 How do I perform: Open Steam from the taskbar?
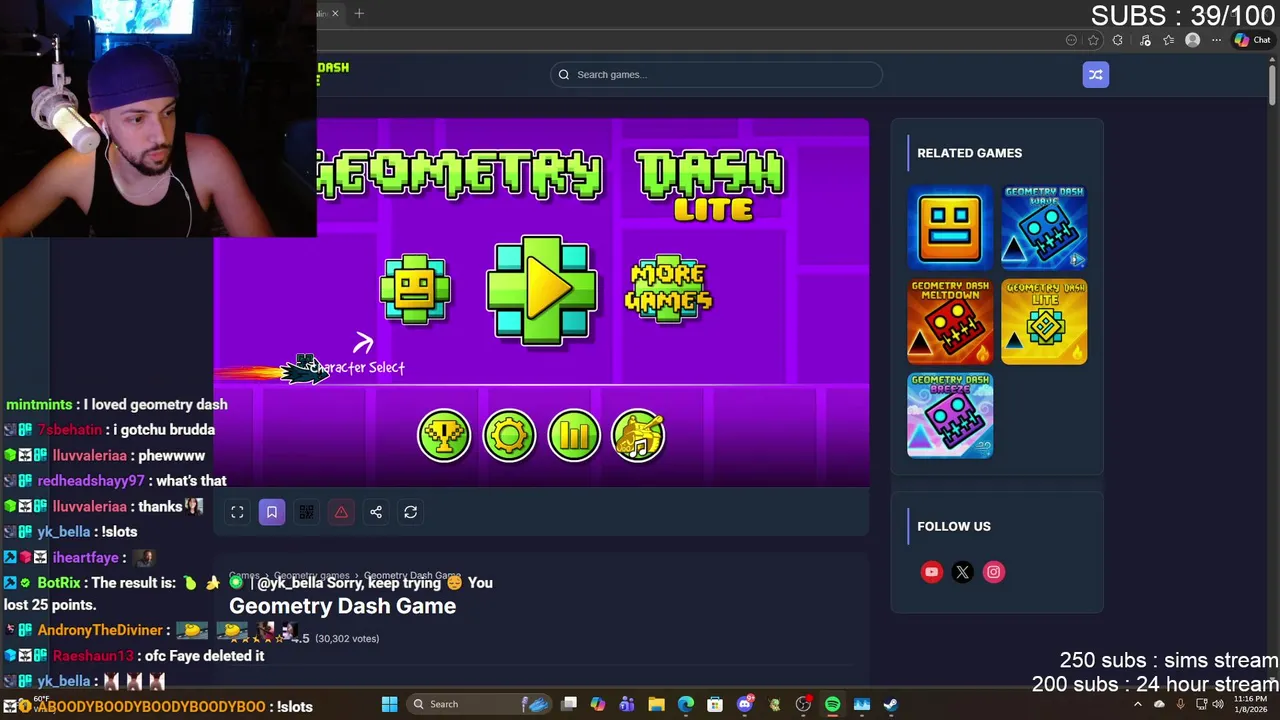(x=890, y=704)
